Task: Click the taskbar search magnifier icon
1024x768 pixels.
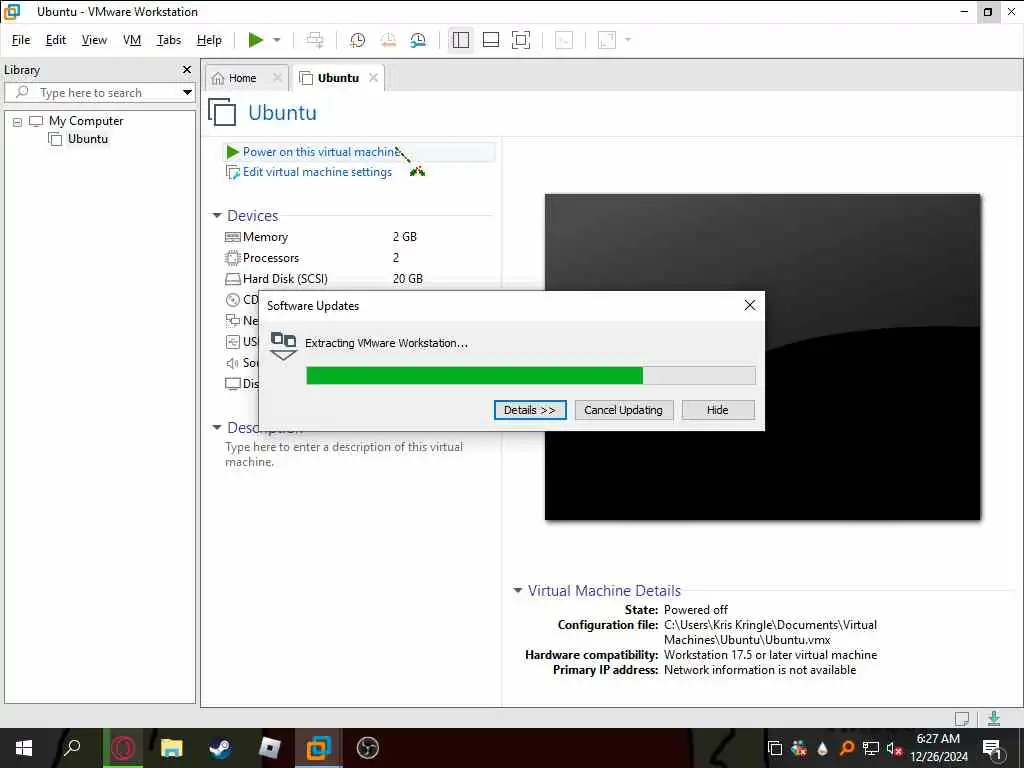Action: [72, 747]
